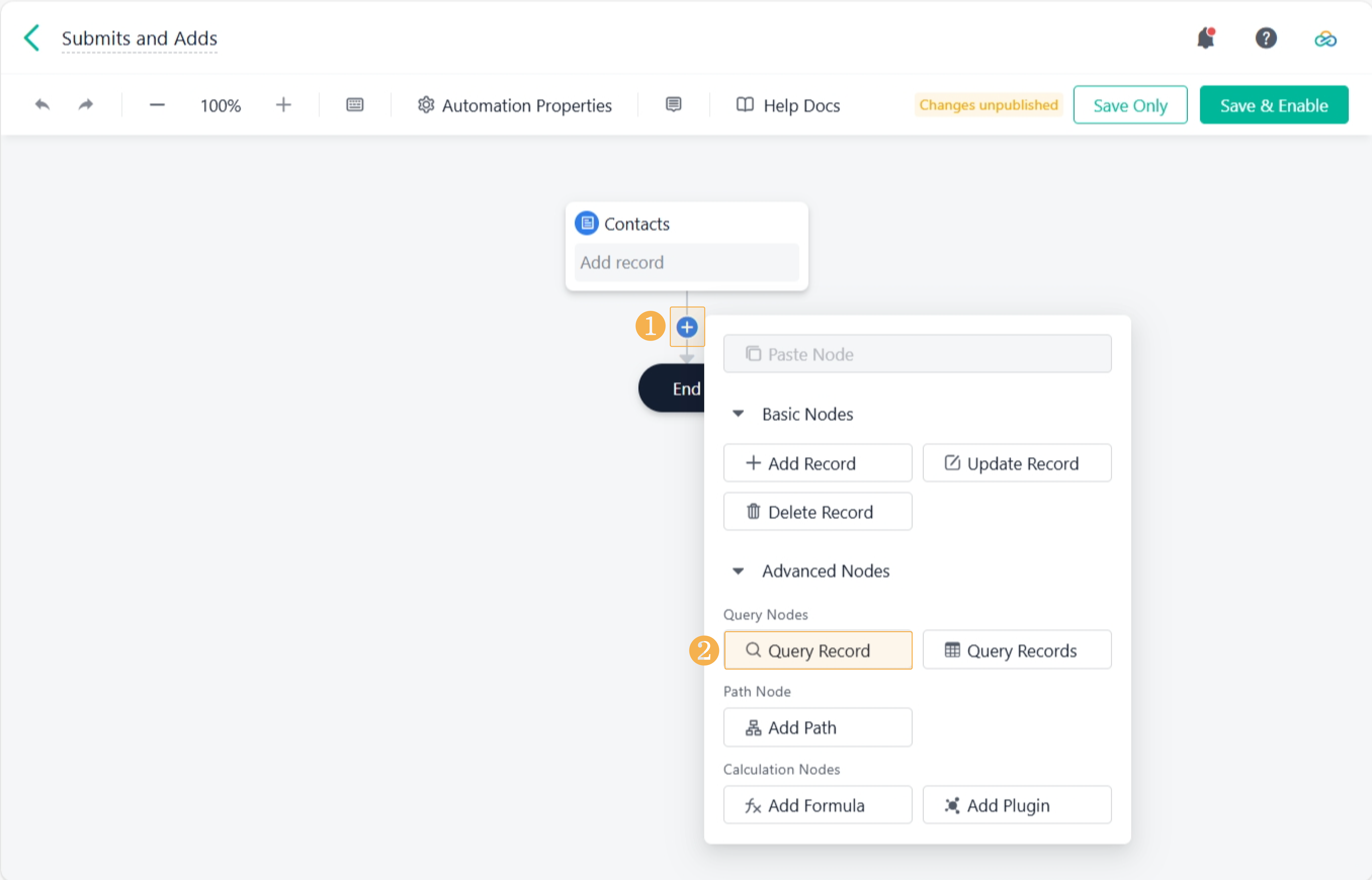Click the 100% zoom level
Screen dimensions: 1372x880
click(221, 106)
